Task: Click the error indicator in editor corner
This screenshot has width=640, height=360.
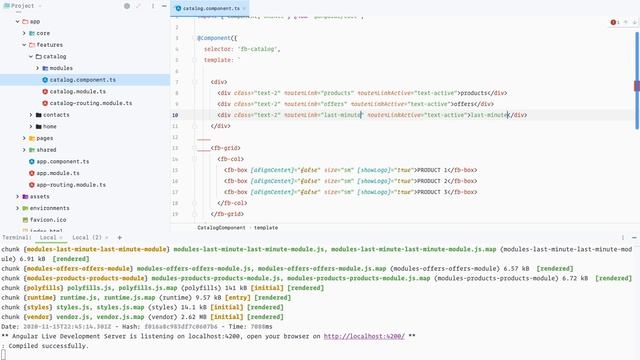Action: pyautogui.click(x=615, y=22)
